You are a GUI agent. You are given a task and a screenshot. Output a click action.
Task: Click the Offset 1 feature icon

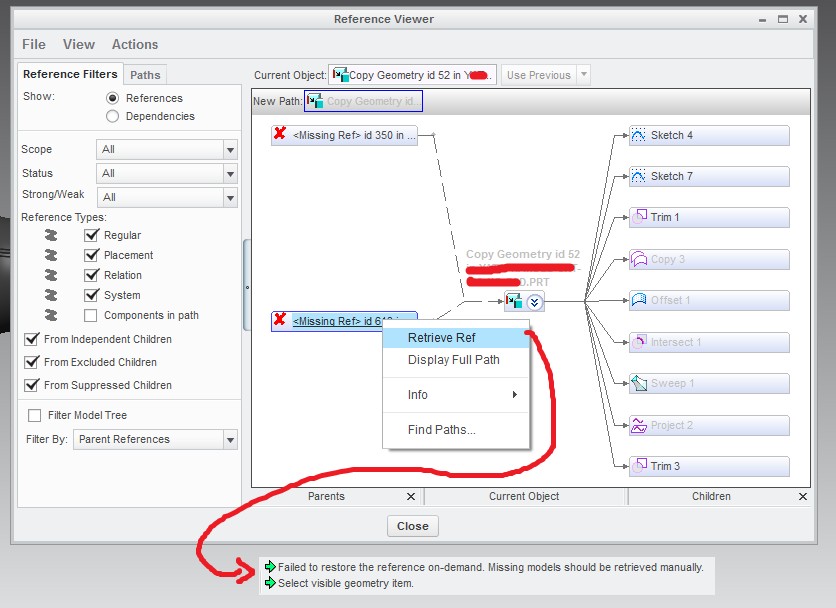[639, 300]
